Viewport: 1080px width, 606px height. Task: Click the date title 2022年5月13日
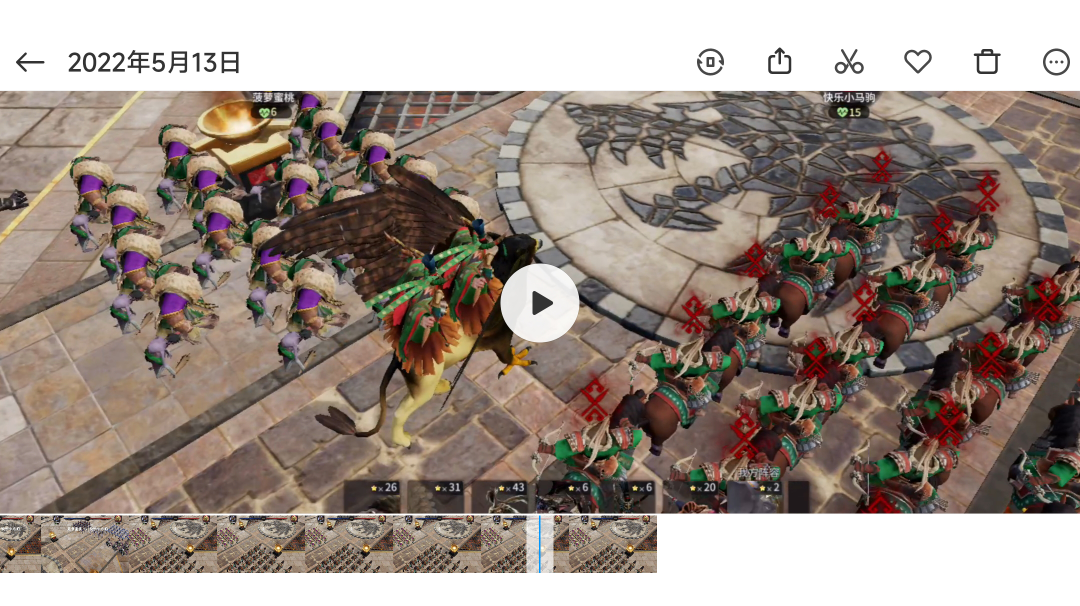[x=154, y=63]
